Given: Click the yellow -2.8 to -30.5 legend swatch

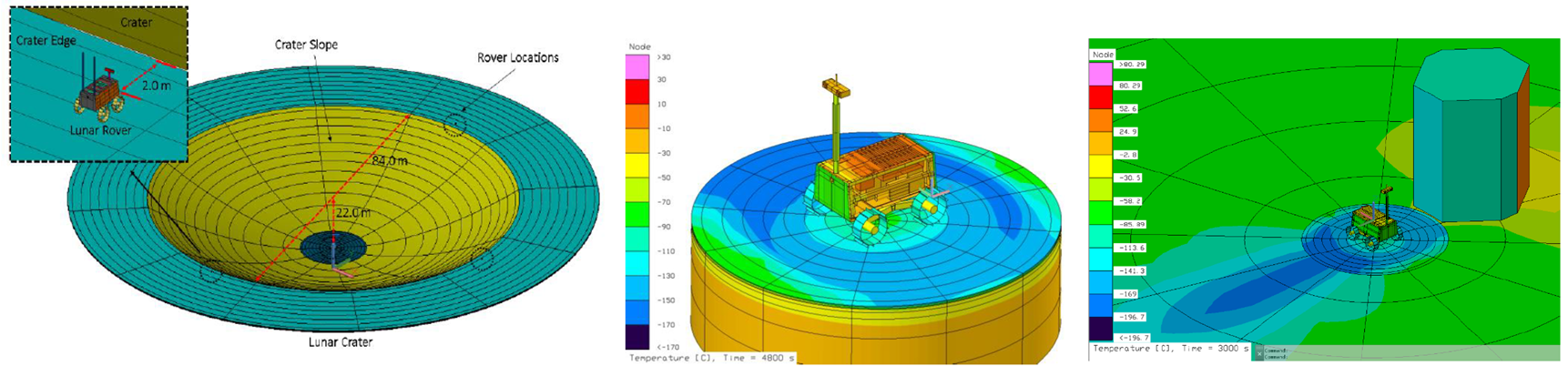Looking at the screenshot, I should click(1100, 167).
